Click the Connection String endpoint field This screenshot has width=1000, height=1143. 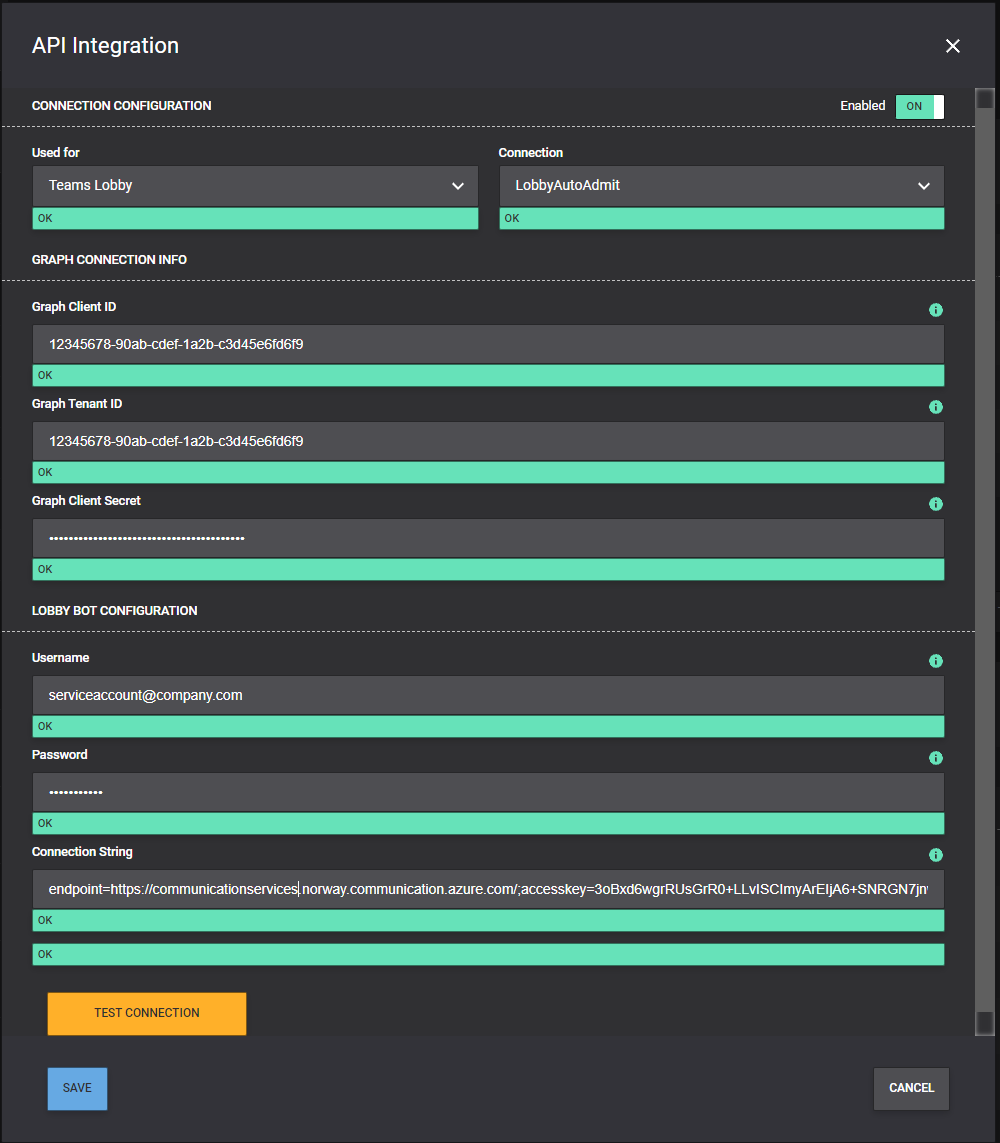(x=488, y=889)
